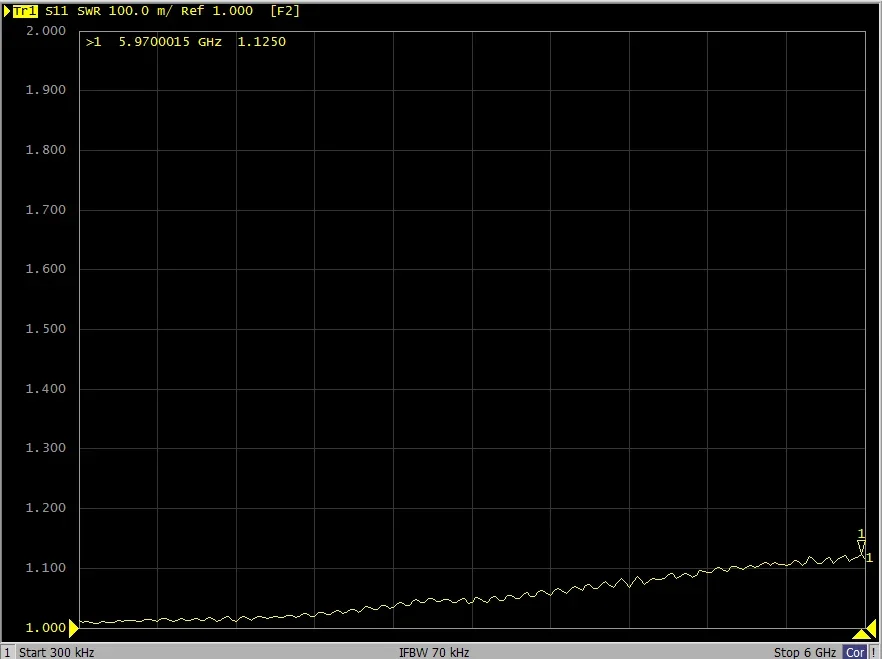The height and width of the screenshot is (659, 882).
Task: Click the marker 1 triangle on the trace
Action: click(x=861, y=547)
